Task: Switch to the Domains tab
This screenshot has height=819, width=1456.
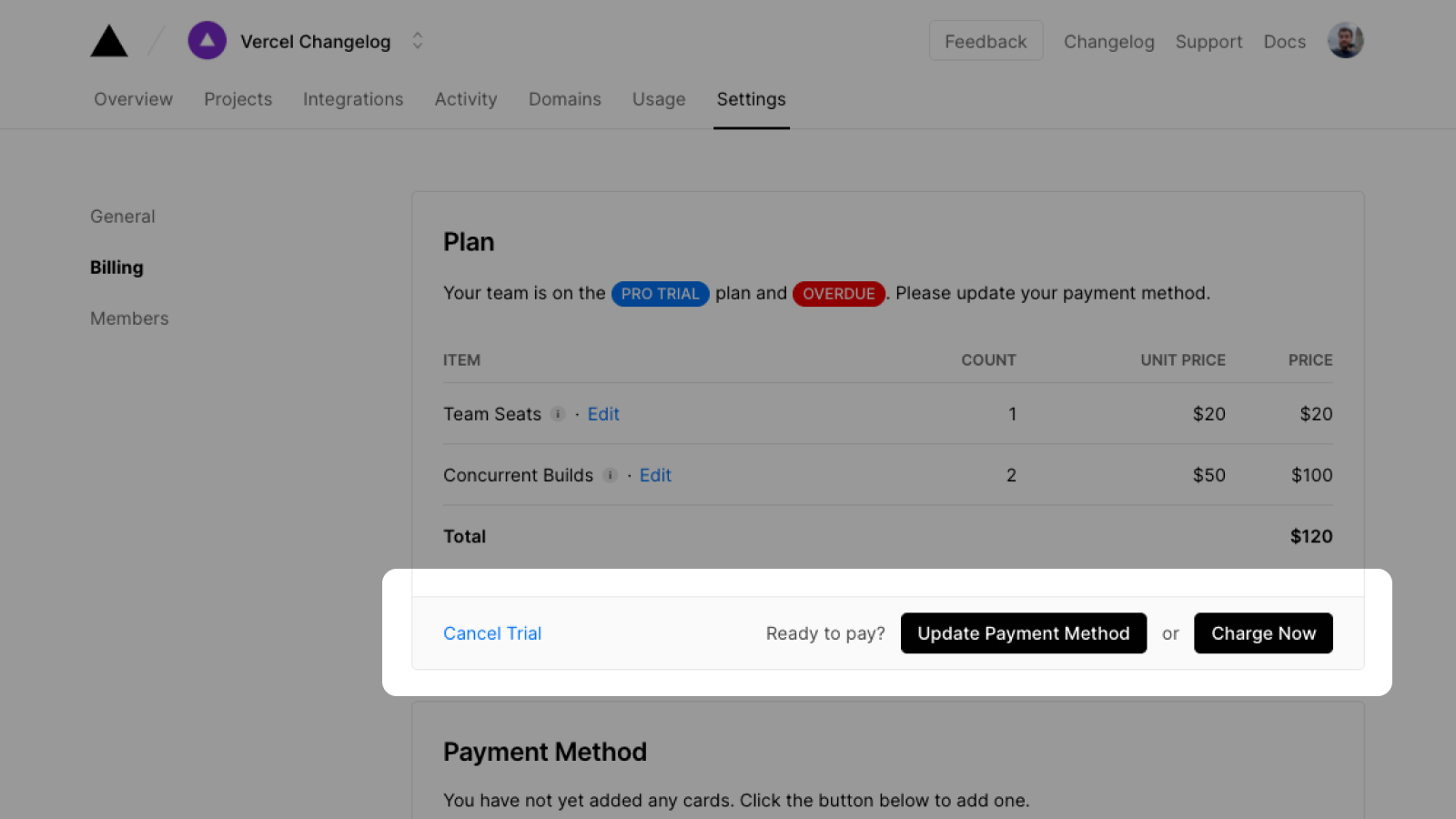Action: (564, 99)
